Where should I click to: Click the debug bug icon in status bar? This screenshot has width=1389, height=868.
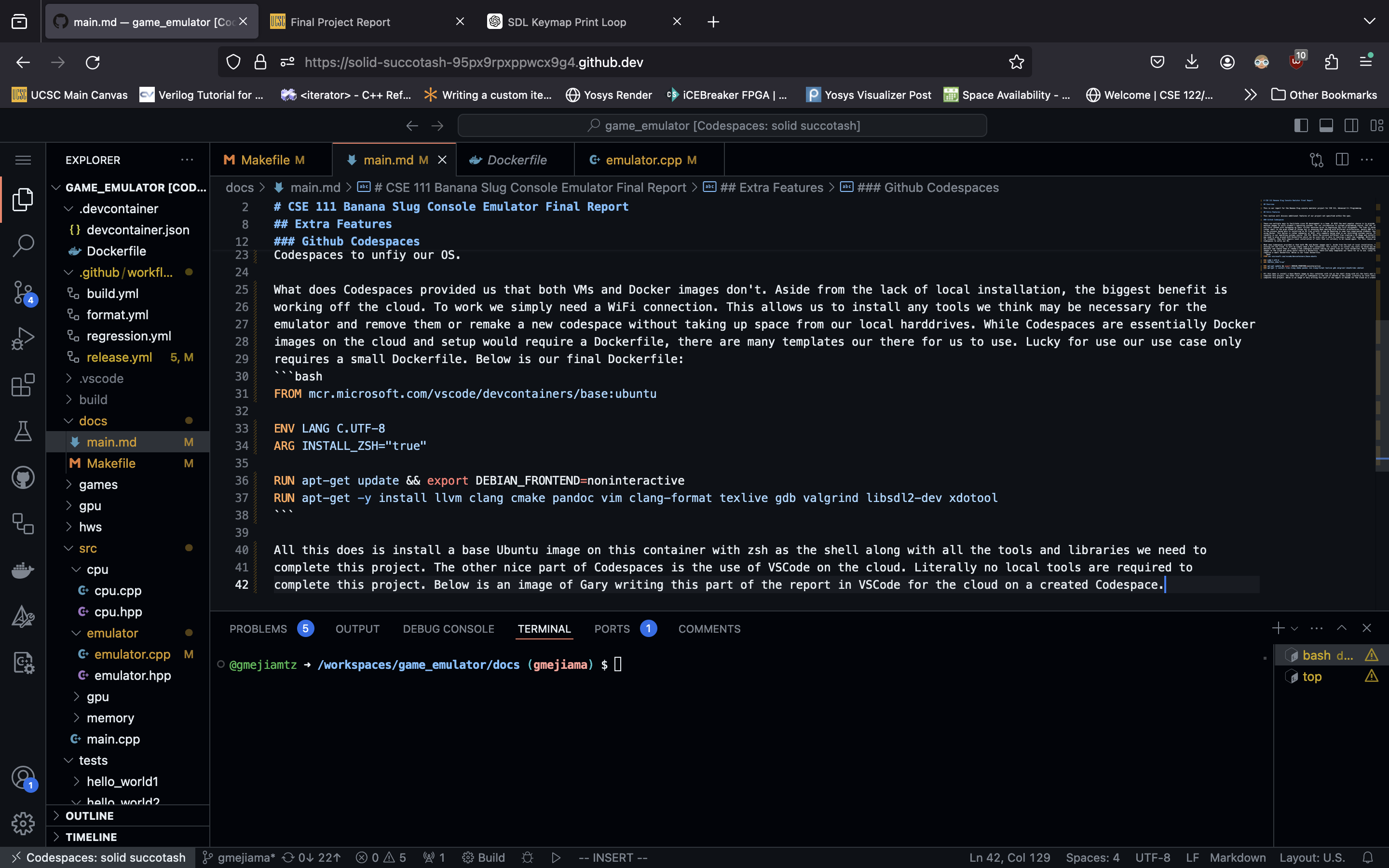[528, 857]
